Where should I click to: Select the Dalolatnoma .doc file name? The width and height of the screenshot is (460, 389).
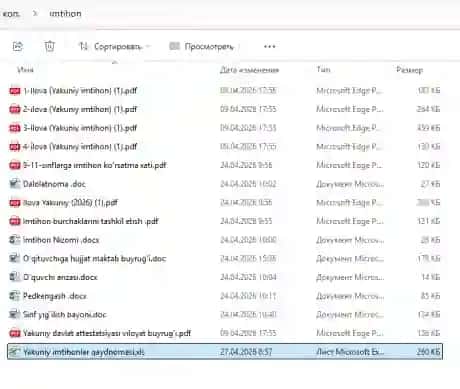tap(54, 184)
